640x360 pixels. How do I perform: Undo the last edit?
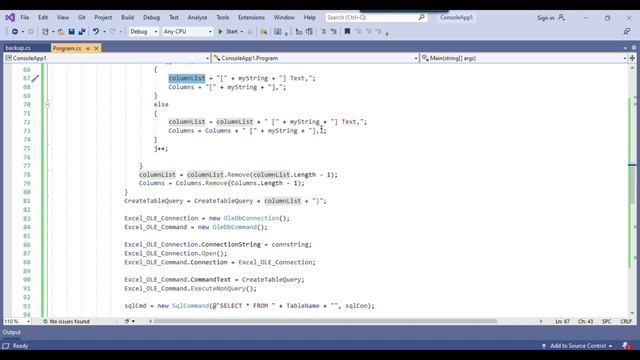(x=96, y=31)
